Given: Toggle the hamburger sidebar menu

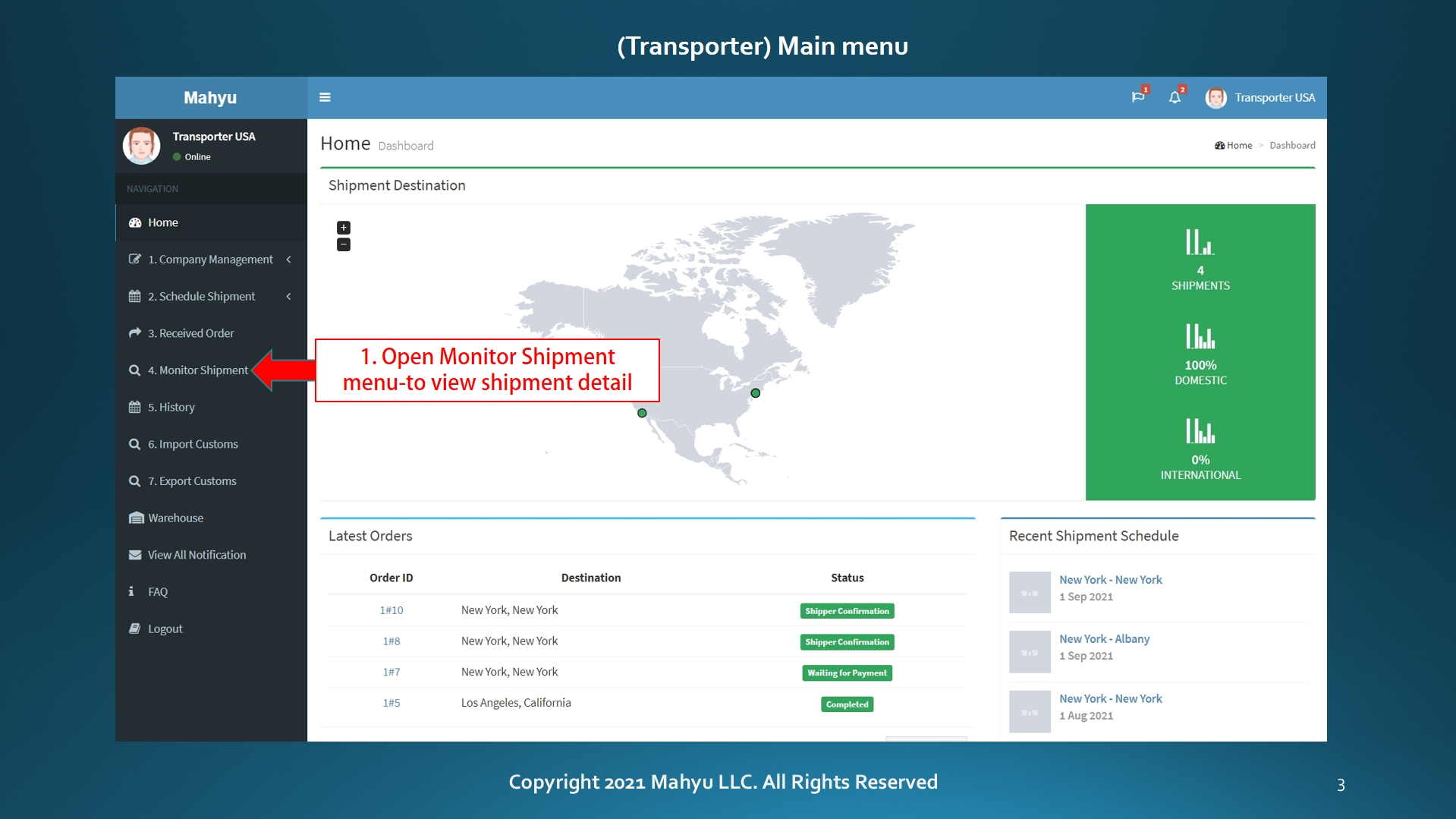Looking at the screenshot, I should click(325, 97).
